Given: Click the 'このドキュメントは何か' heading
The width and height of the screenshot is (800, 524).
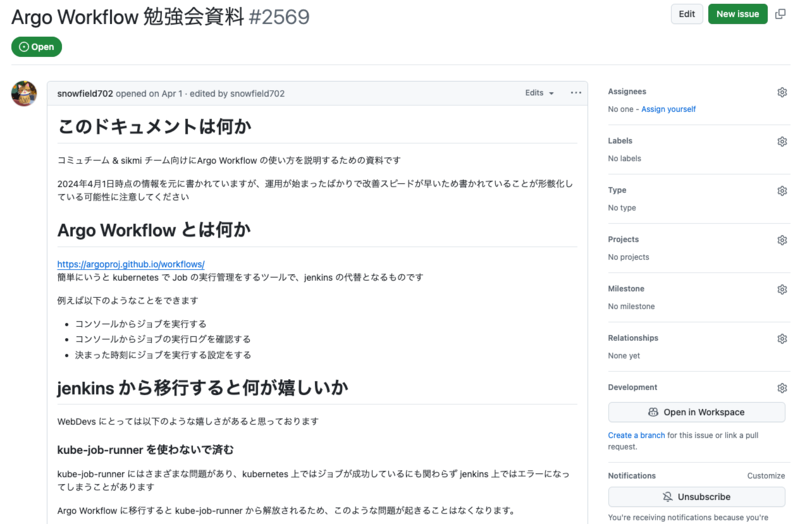Looking at the screenshot, I should (x=154, y=127).
